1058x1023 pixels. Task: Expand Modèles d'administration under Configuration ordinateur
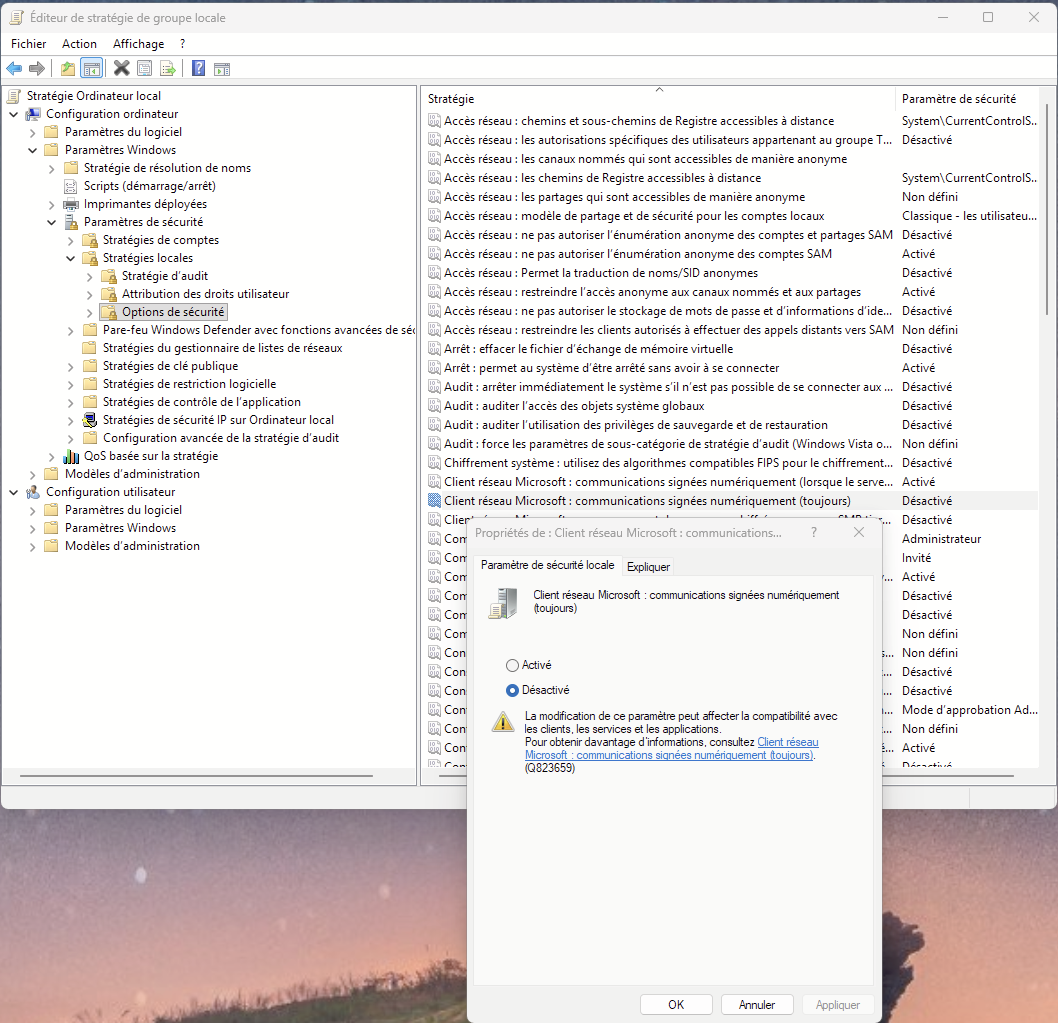click(x=32, y=474)
